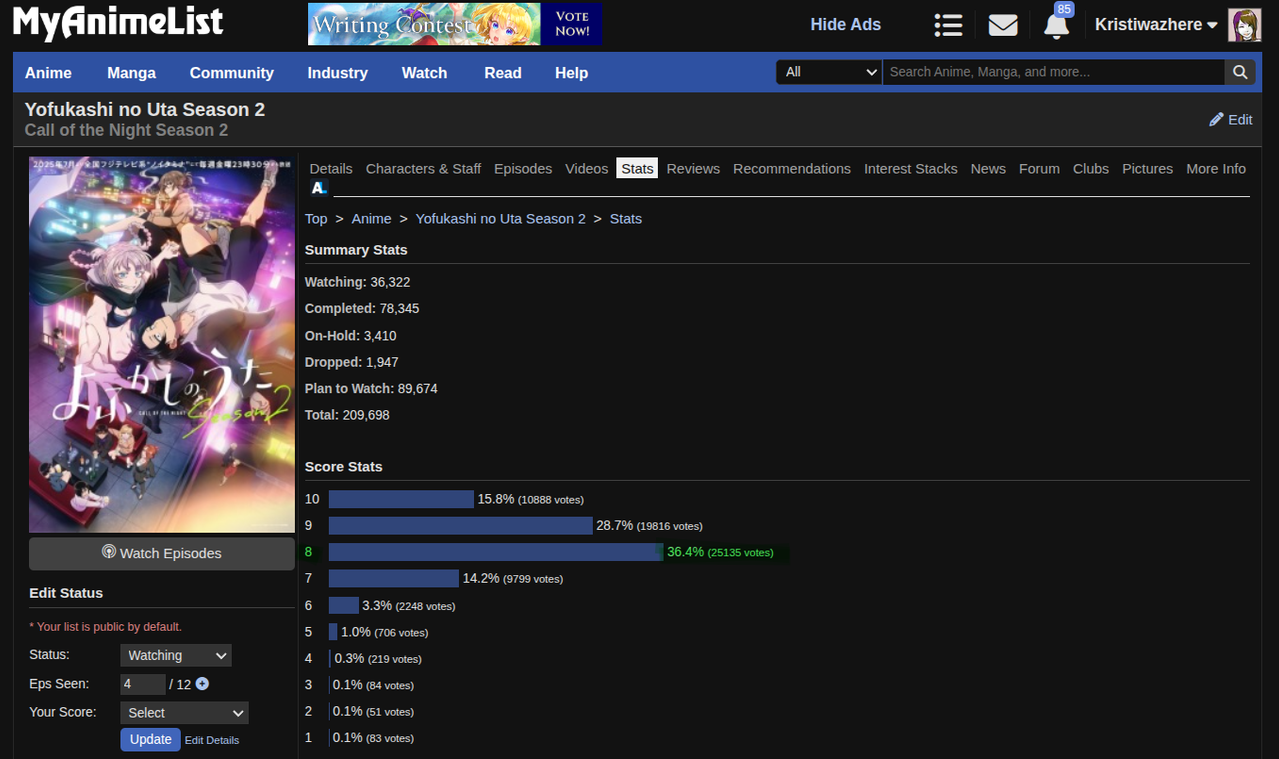This screenshot has height=759, width=1279.
Task: Click the '36.4% (25135 votes)' text
Action: pos(720,552)
